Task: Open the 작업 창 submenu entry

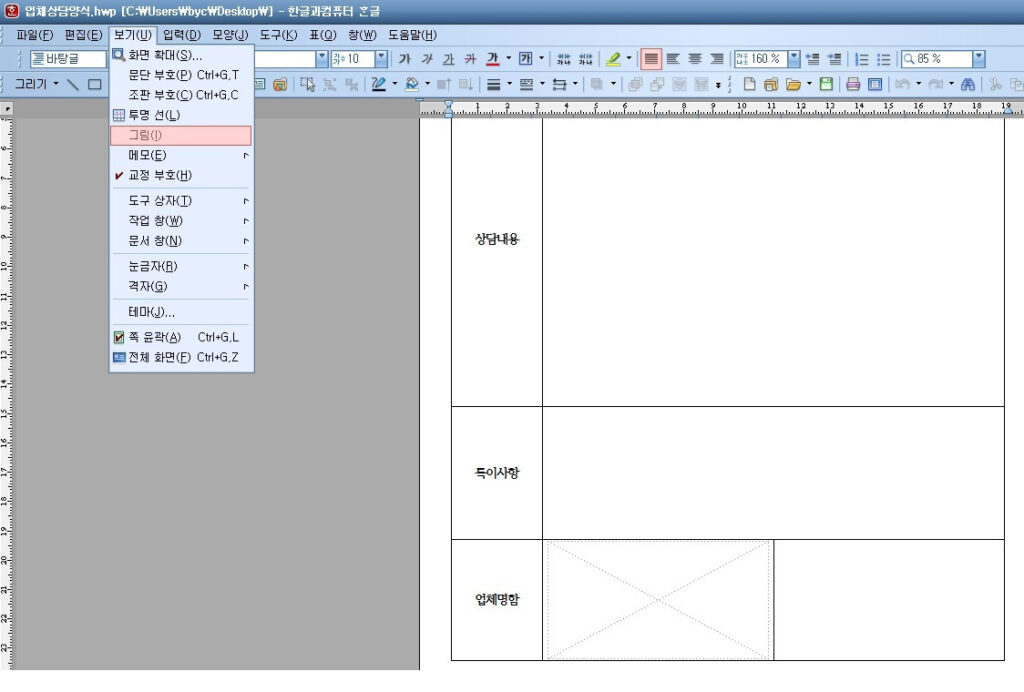Action: click(181, 221)
